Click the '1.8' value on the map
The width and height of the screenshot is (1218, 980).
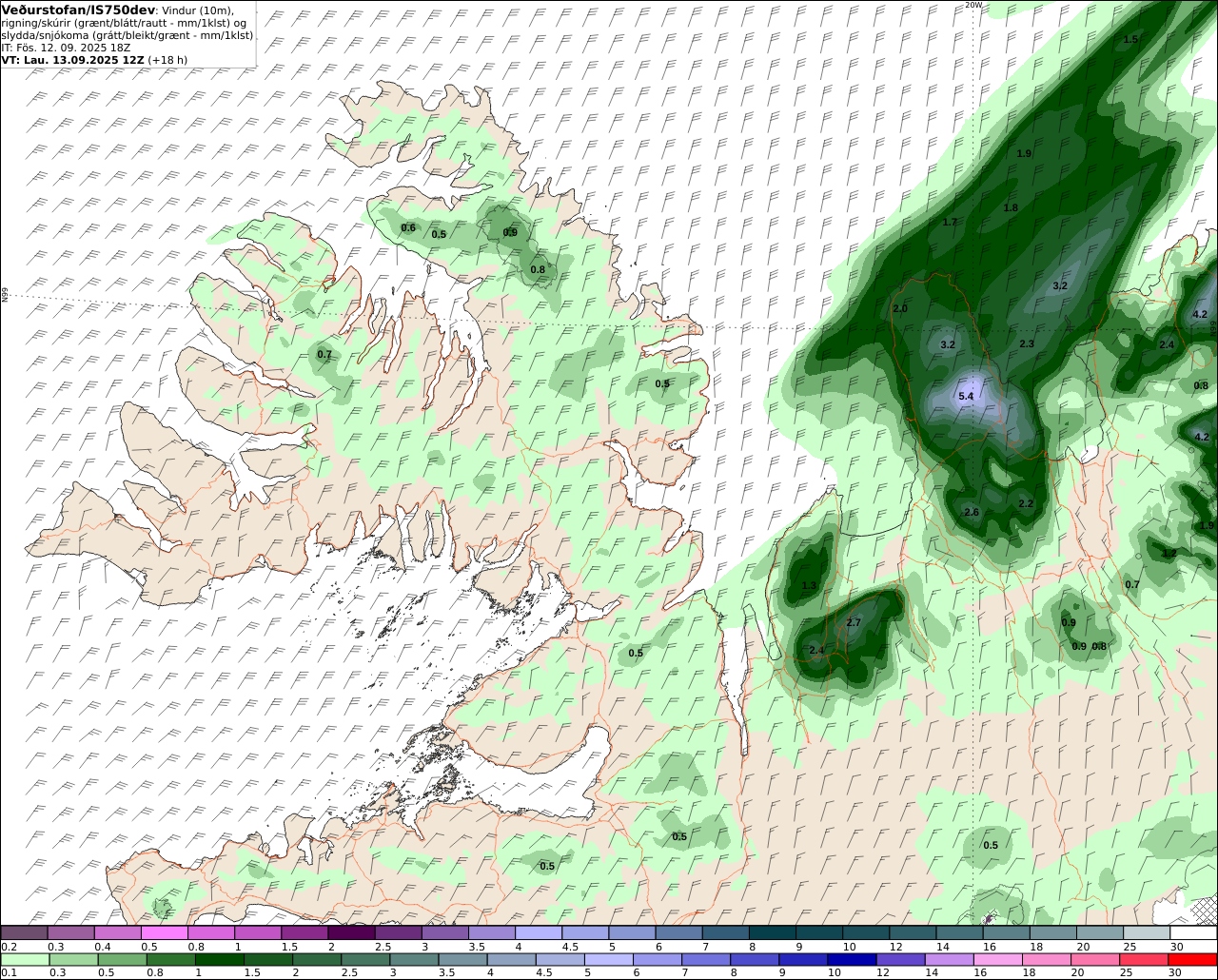[1011, 207]
